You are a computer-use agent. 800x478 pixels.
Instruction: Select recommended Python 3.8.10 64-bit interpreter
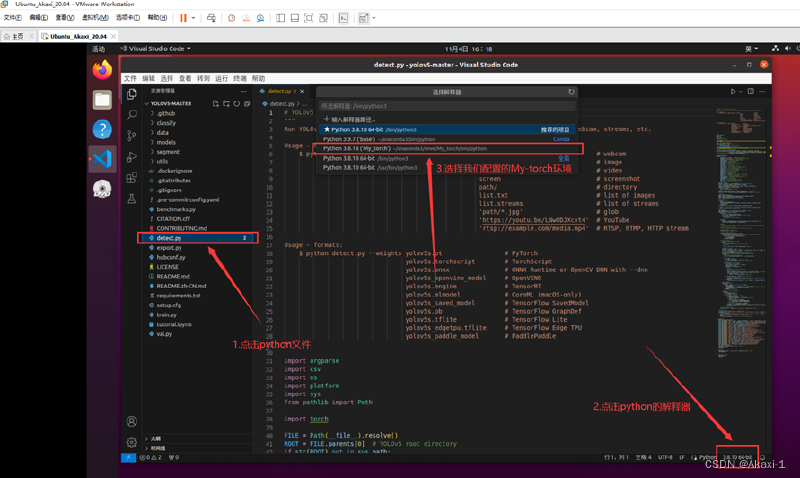(448, 130)
